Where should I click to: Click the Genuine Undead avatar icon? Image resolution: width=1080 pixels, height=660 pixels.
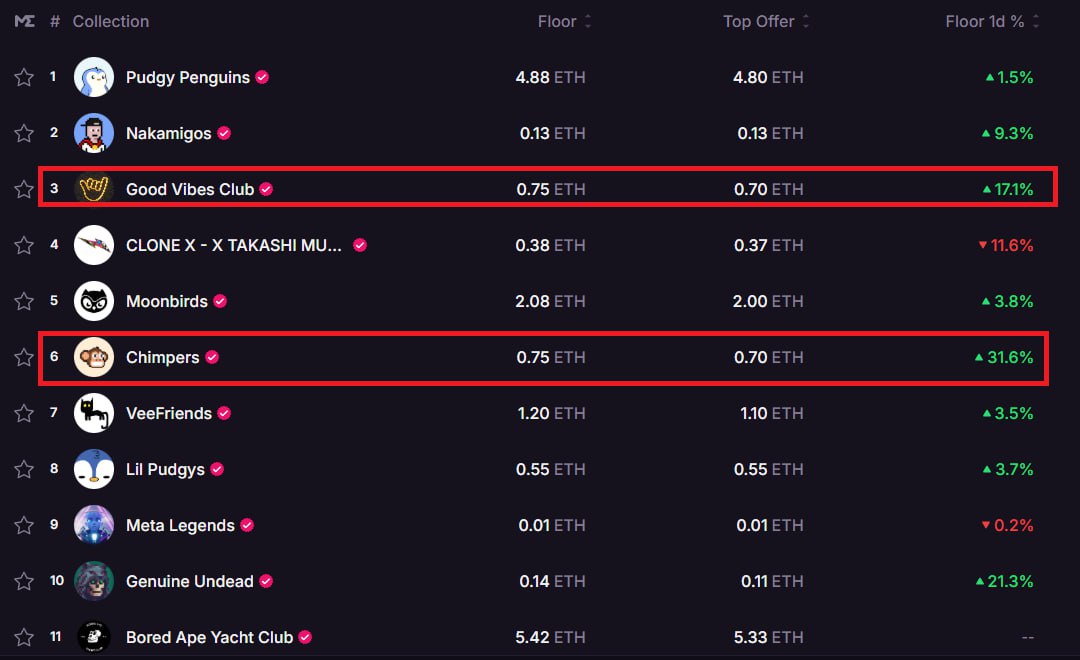(x=94, y=581)
